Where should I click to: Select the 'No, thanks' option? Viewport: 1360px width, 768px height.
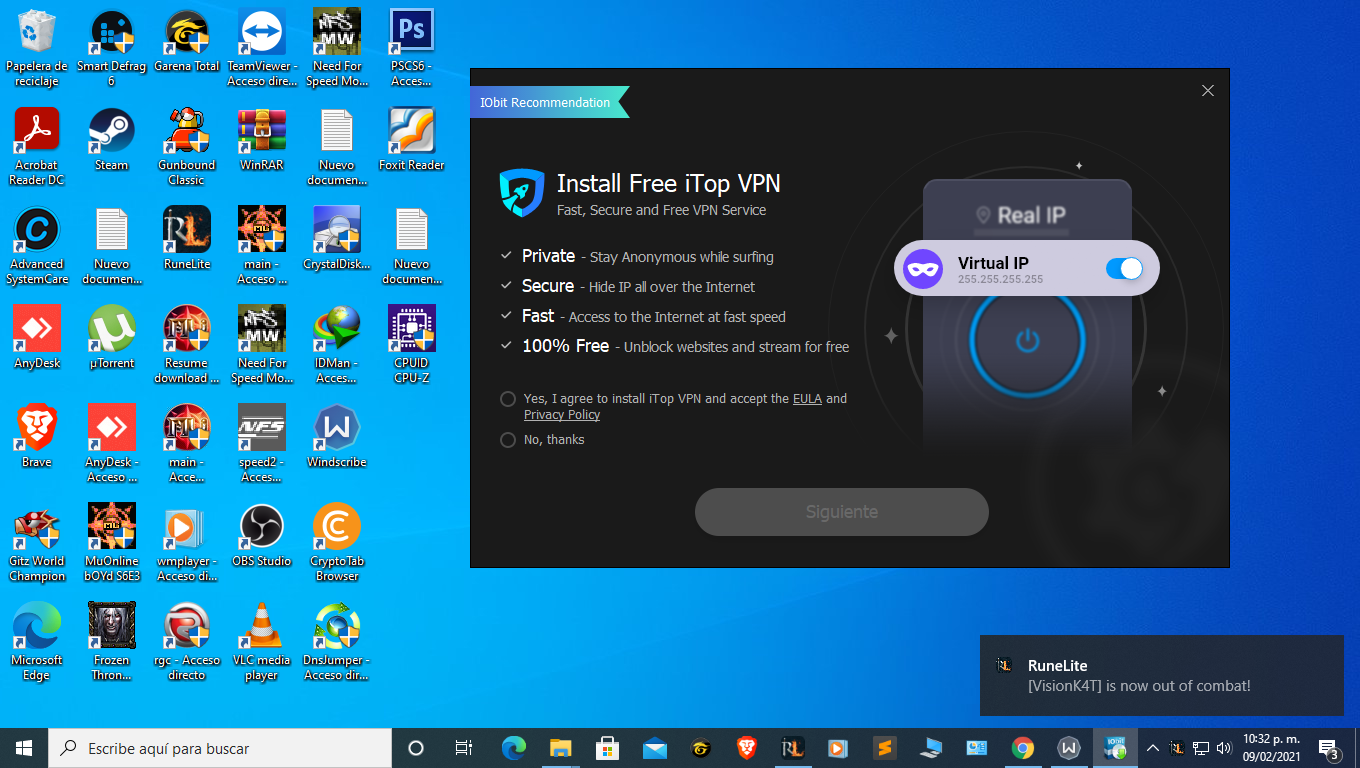508,440
